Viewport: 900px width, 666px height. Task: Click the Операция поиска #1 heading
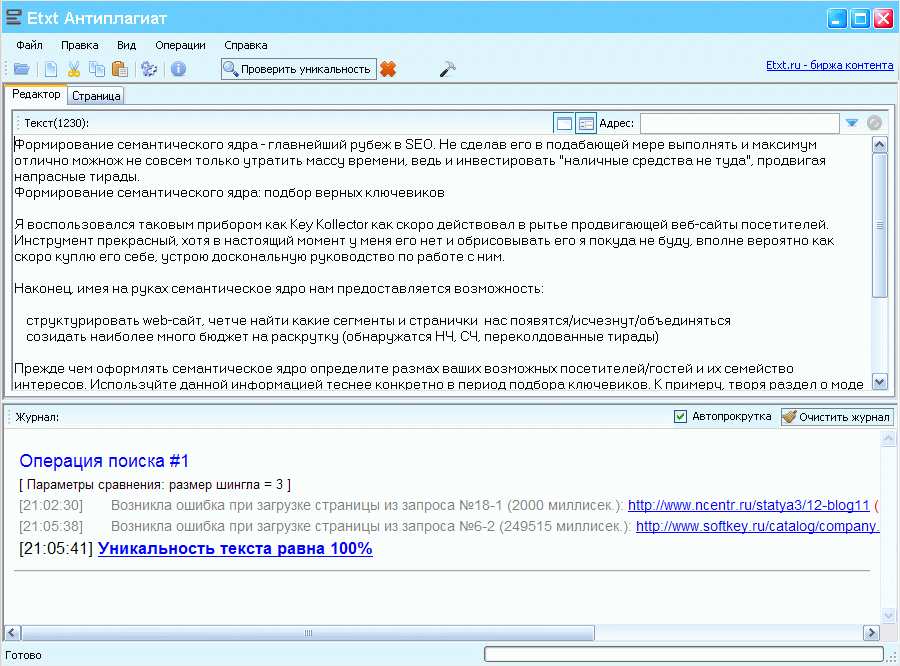point(104,460)
